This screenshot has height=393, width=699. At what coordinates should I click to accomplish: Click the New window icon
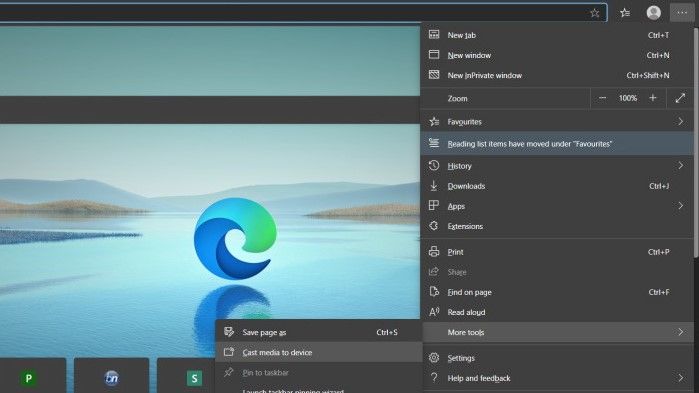(x=434, y=55)
